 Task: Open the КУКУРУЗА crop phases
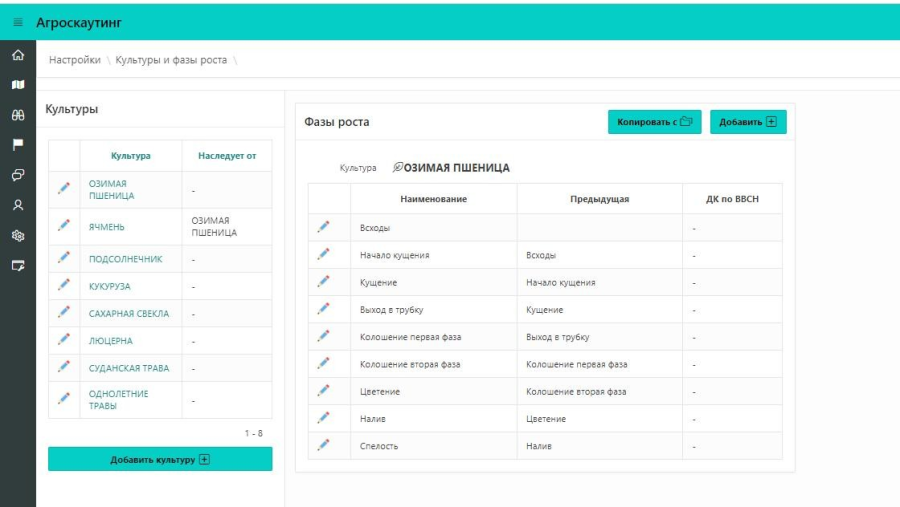point(109,286)
